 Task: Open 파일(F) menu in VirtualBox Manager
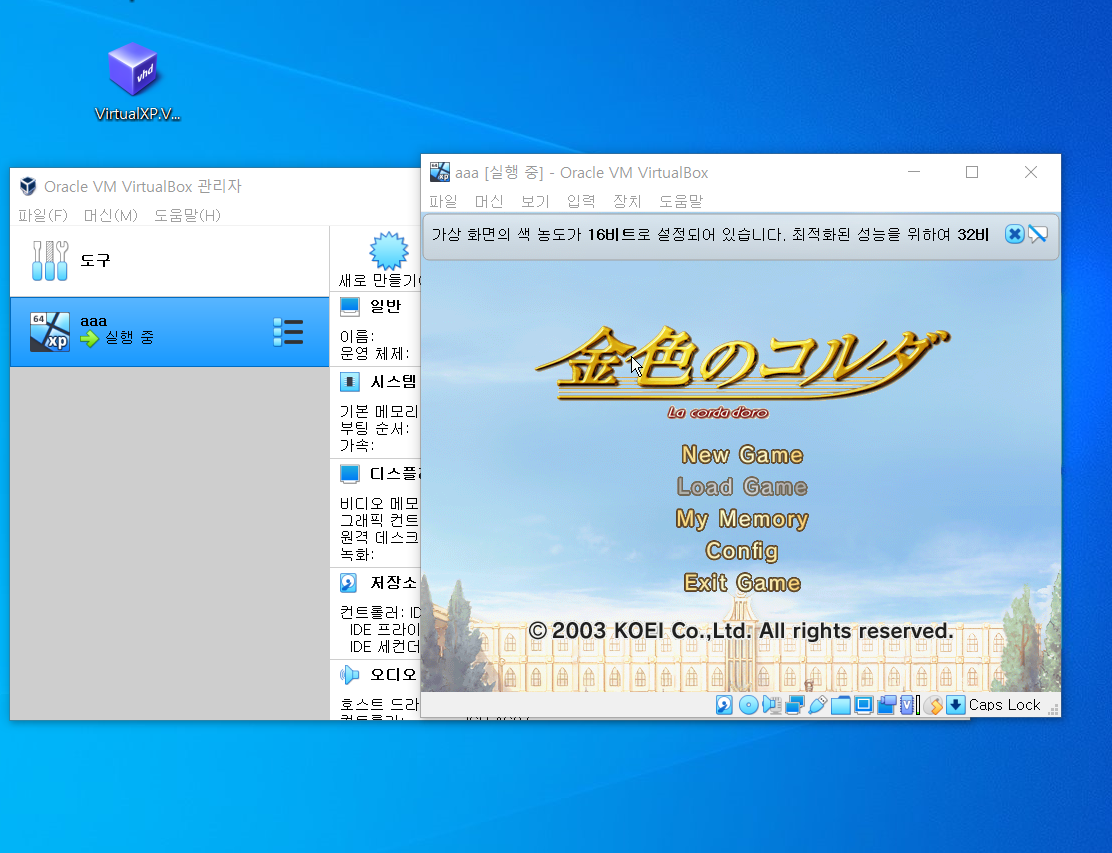coord(43,215)
